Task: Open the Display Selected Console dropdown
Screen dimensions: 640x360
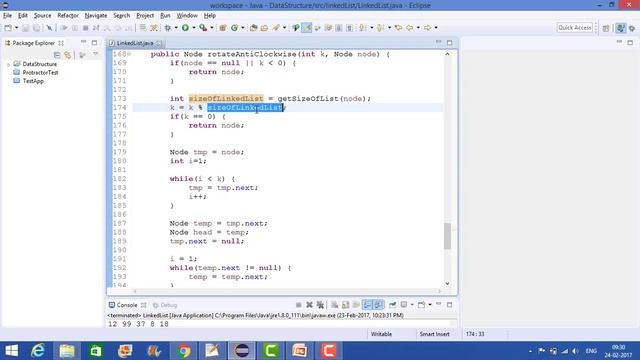Action: tap(412, 305)
